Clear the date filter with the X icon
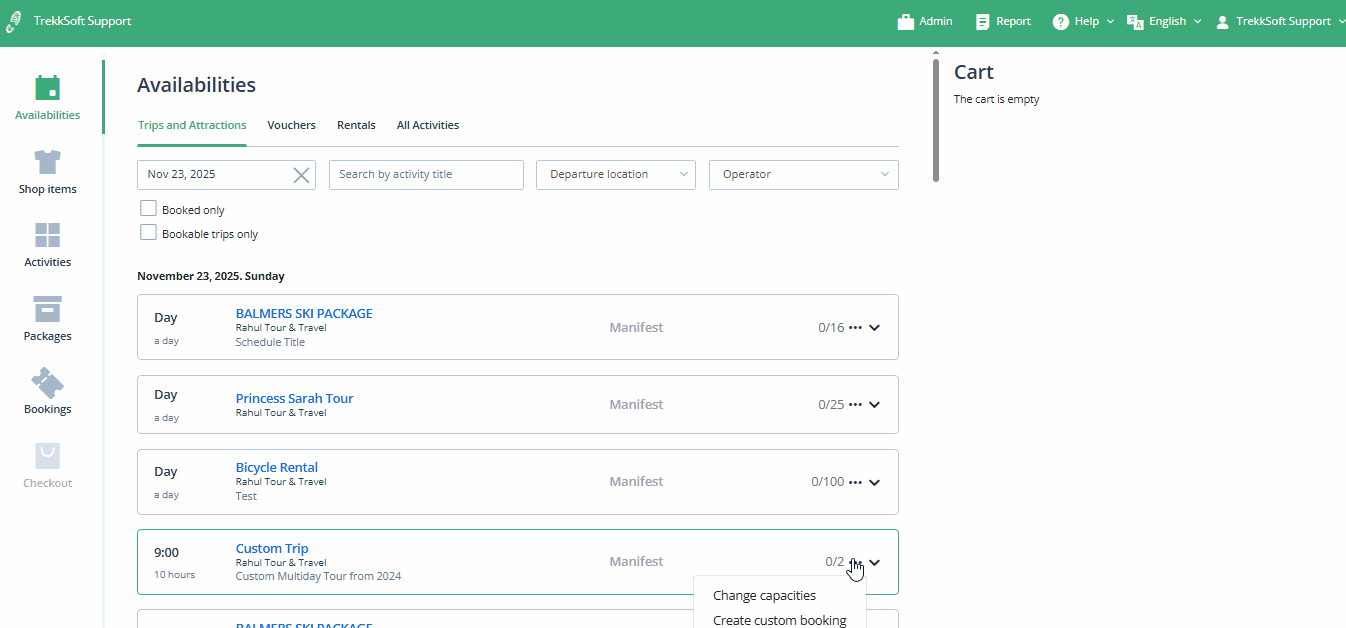This screenshot has width=1346, height=628. point(301,174)
